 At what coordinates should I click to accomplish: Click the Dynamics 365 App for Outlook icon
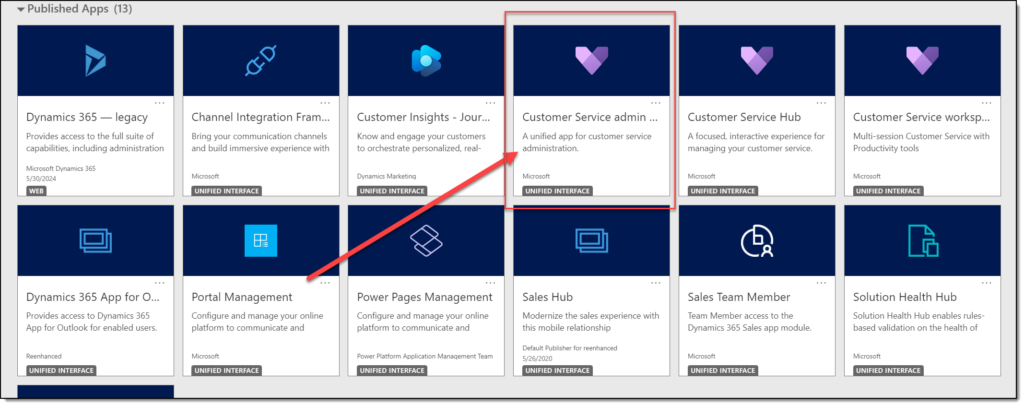tap(95, 240)
